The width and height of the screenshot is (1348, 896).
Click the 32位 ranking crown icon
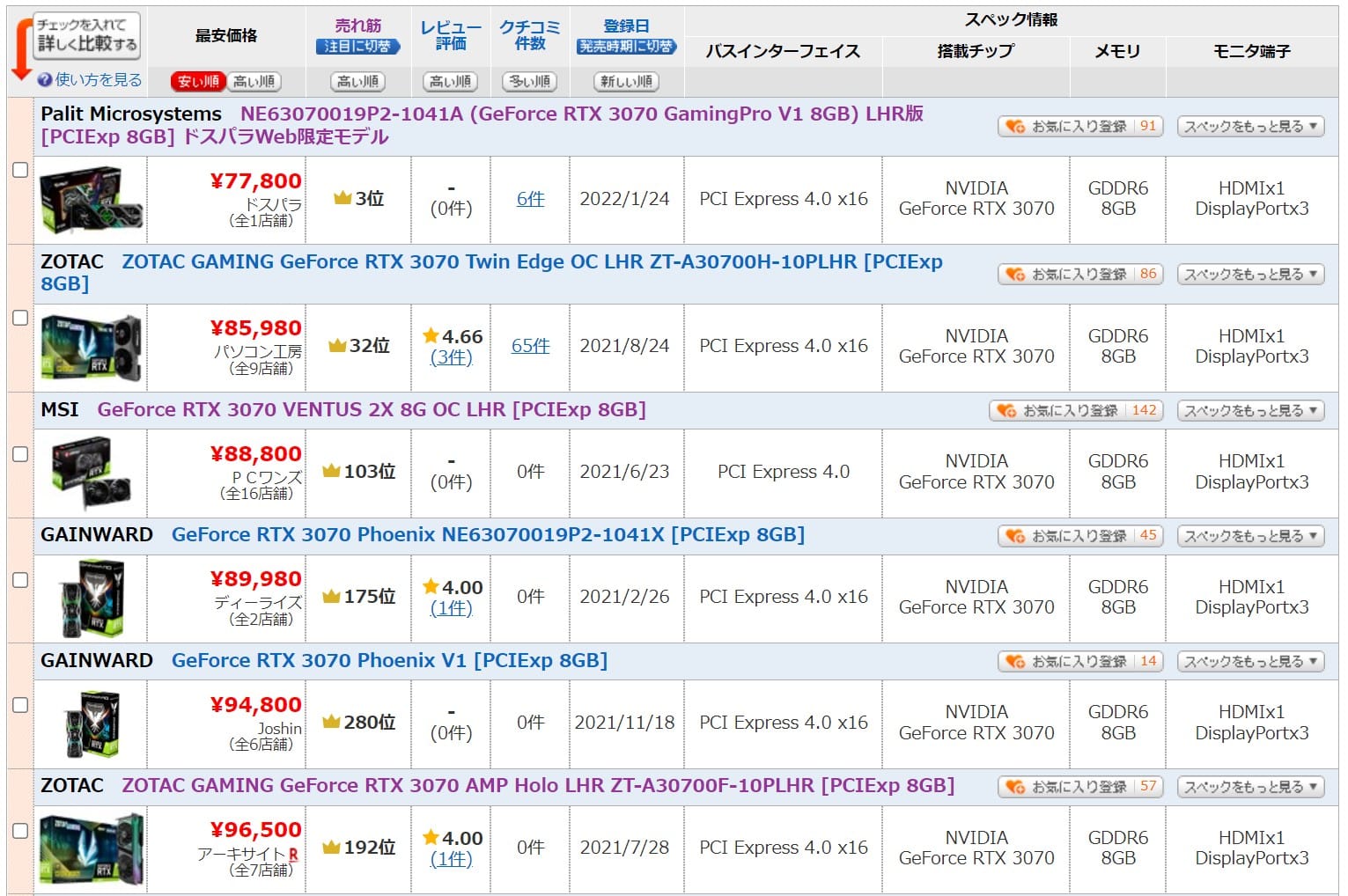click(x=337, y=346)
